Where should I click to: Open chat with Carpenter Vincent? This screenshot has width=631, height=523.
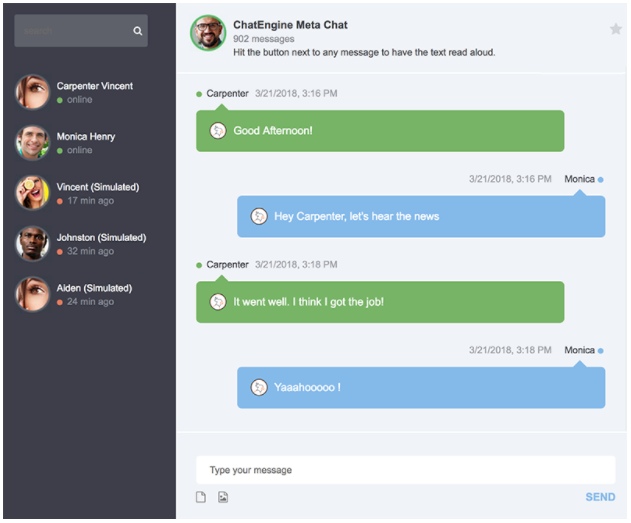click(95, 92)
